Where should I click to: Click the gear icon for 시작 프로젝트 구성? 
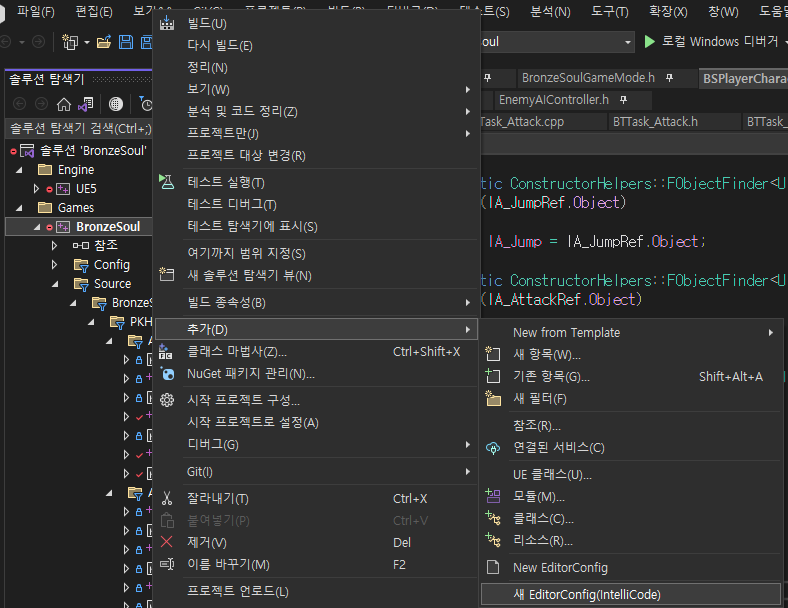[x=167, y=400]
